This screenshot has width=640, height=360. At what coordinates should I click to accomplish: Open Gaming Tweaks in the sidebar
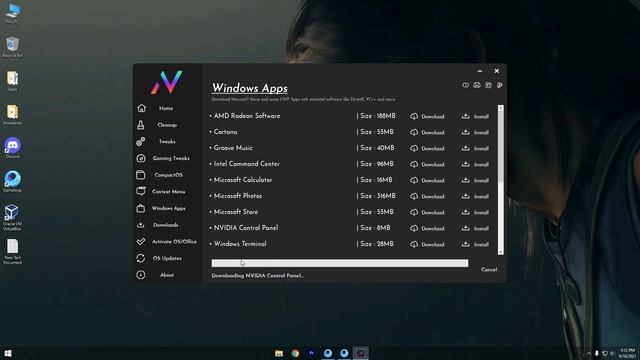coord(171,158)
